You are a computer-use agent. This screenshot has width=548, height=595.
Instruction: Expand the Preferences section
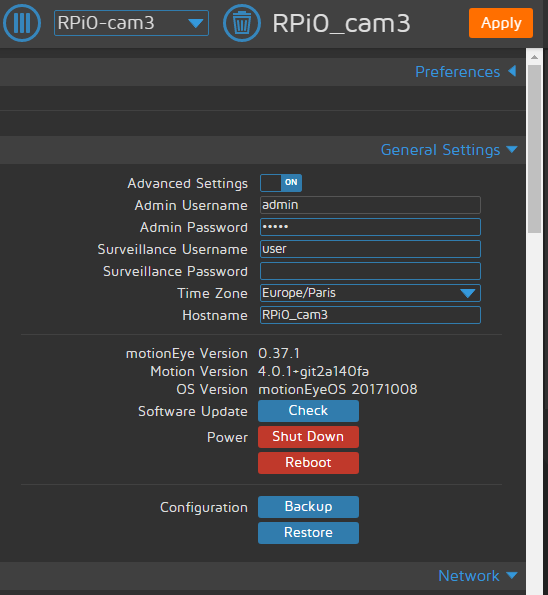[466, 72]
